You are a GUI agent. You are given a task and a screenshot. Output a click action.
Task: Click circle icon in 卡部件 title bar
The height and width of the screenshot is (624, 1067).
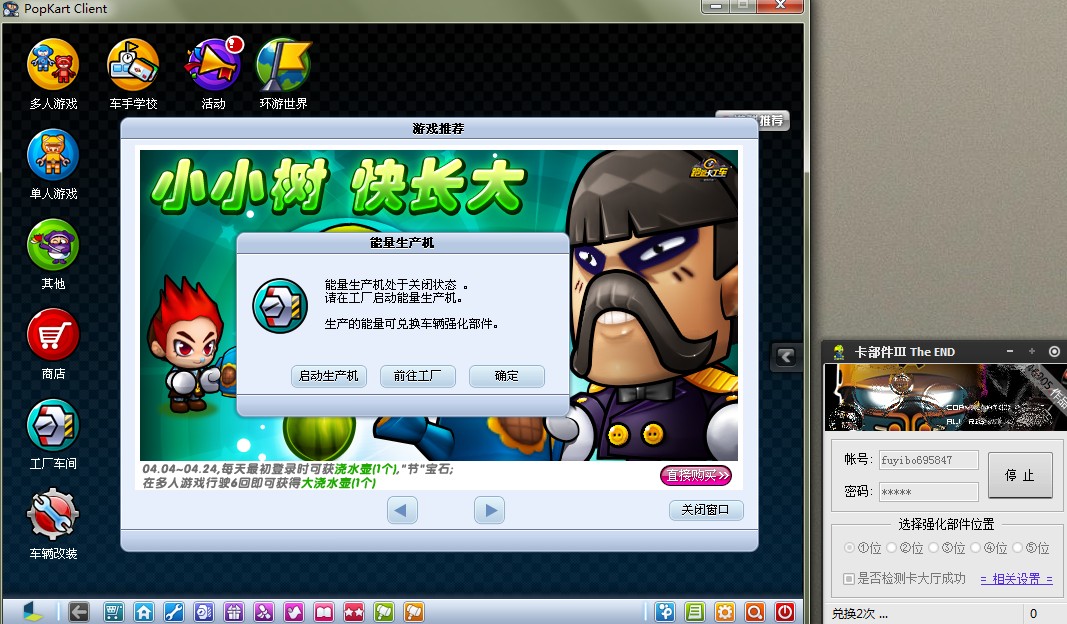1054,351
